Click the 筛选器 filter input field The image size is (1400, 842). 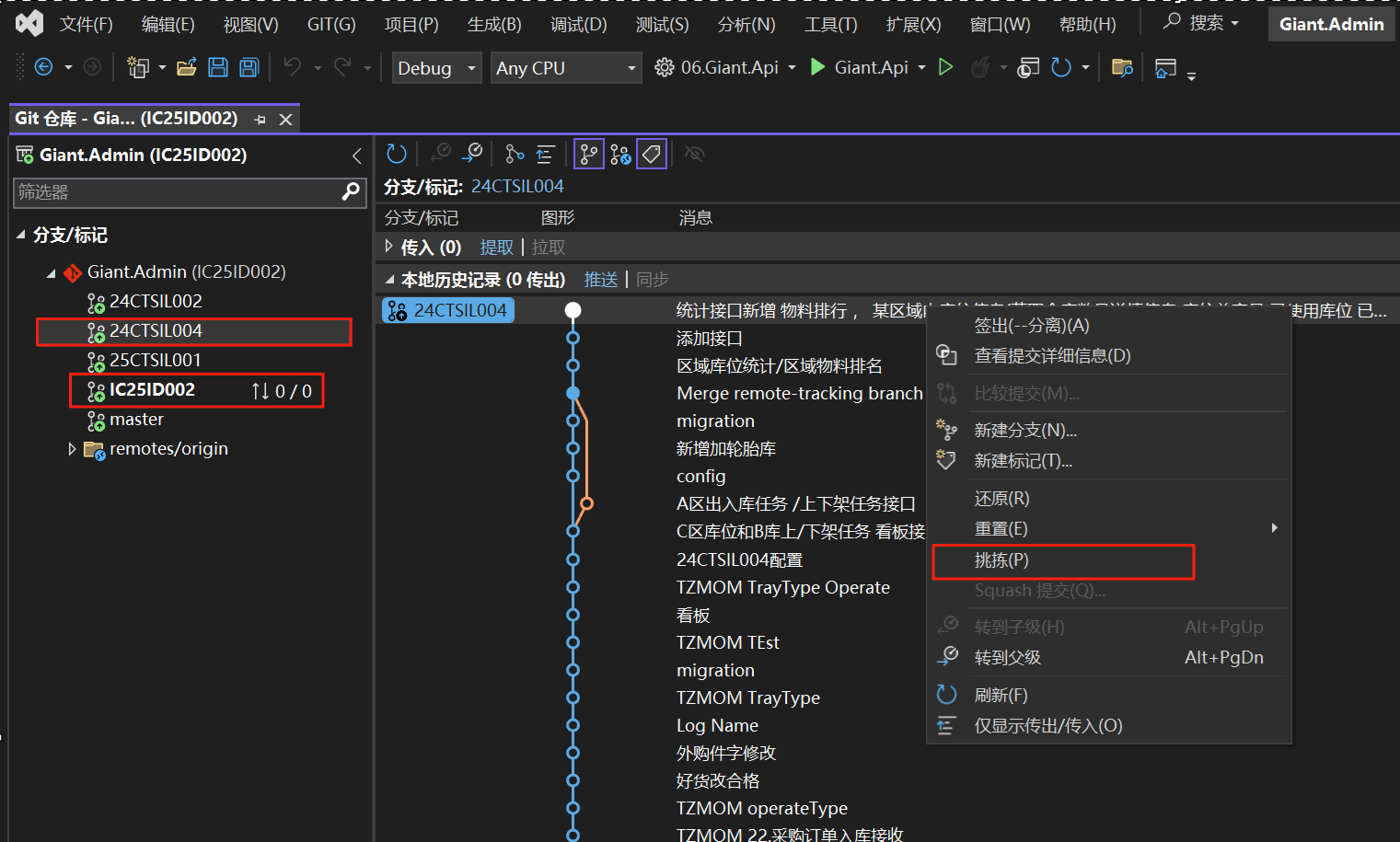point(175,192)
